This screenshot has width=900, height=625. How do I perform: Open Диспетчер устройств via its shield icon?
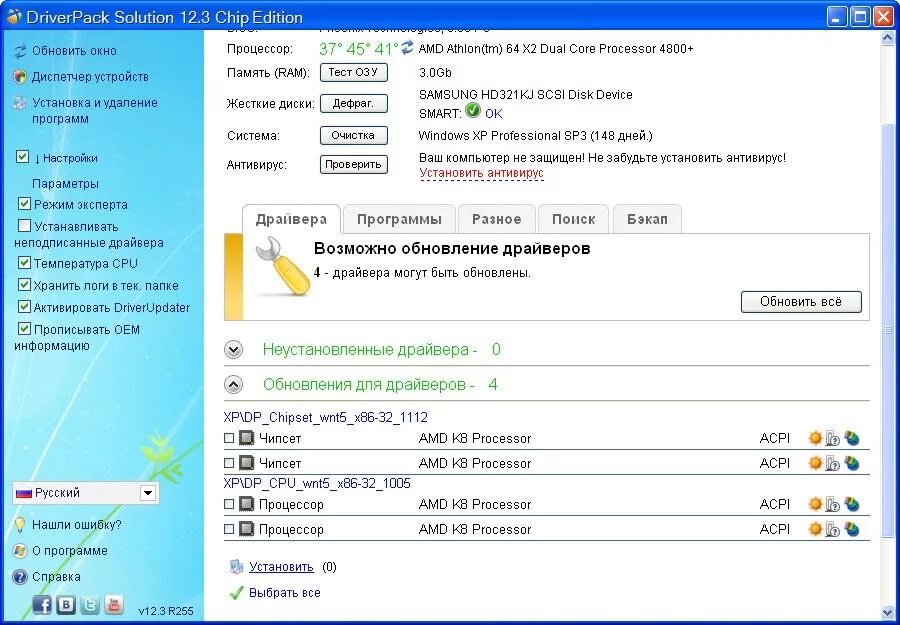(20, 77)
